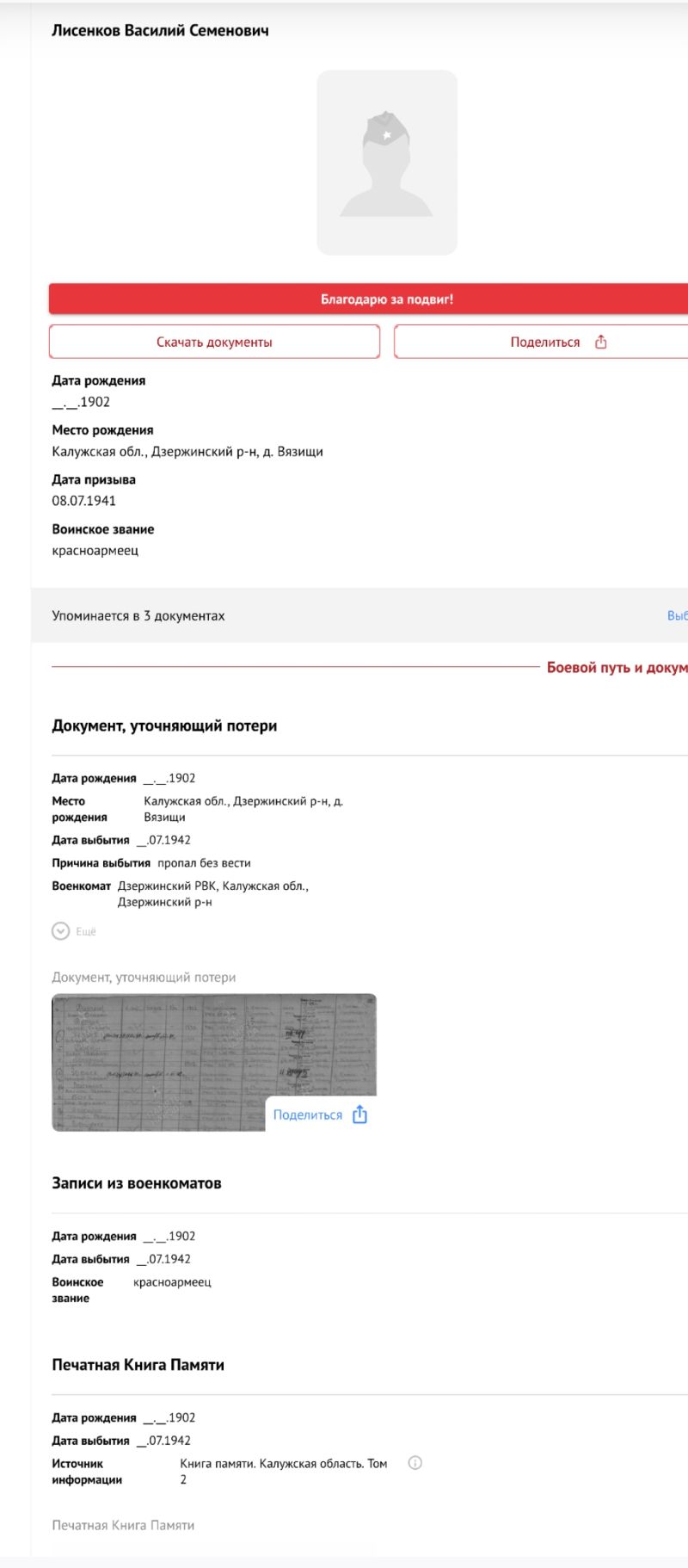688x1568 pixels.
Task: Select the "Боевой путь и докум…" section tab
Action: (x=617, y=667)
